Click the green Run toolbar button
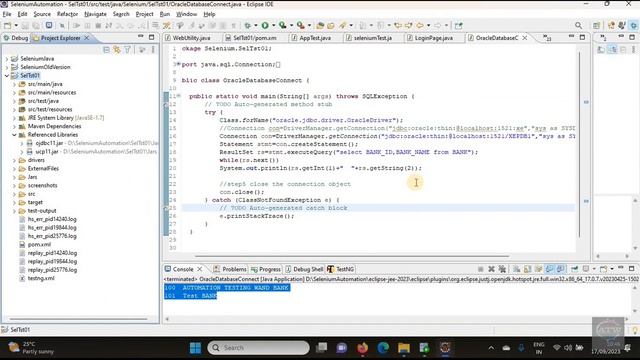 [265, 25]
